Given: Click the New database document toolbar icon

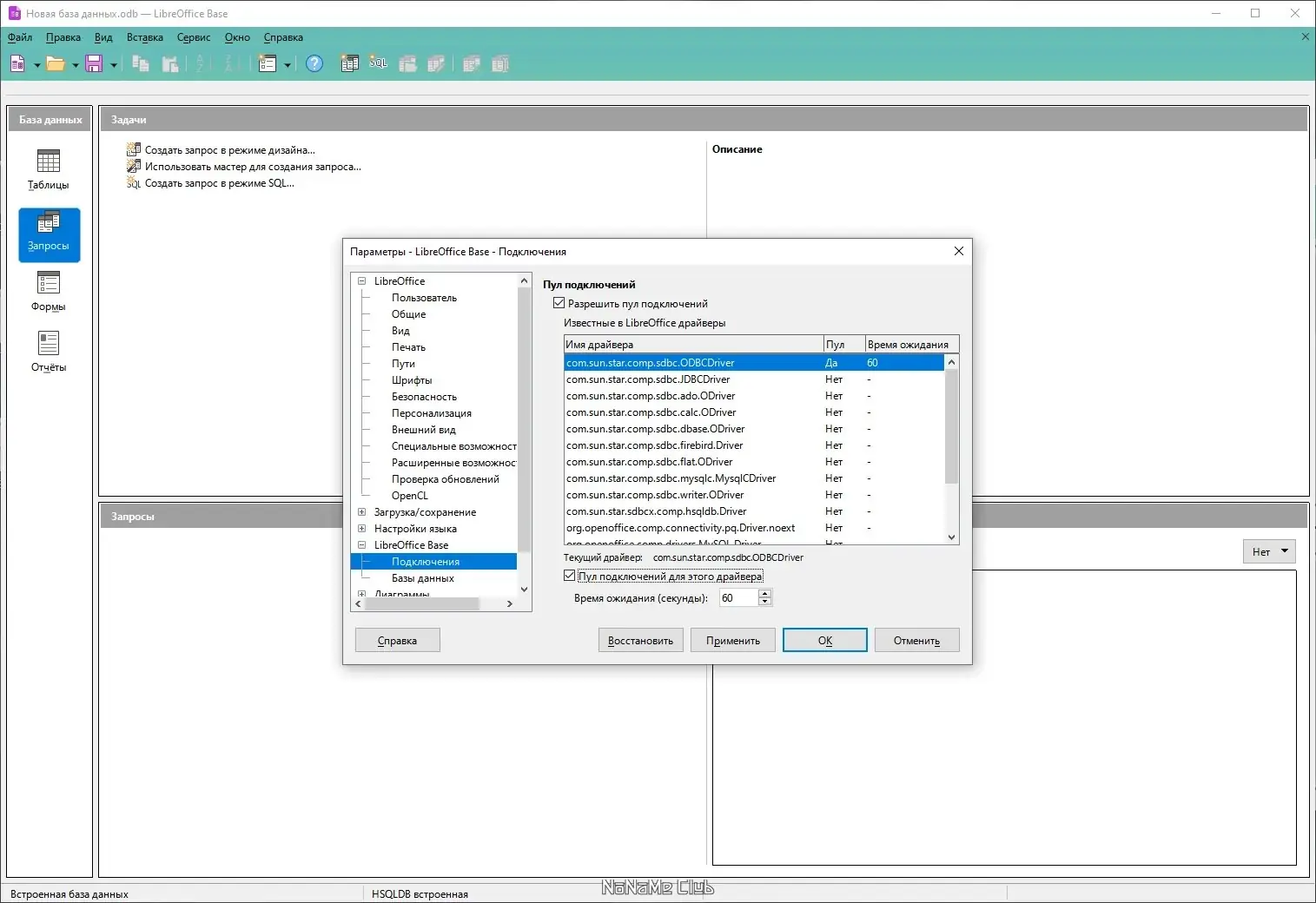Looking at the screenshot, I should pyautogui.click(x=17, y=63).
